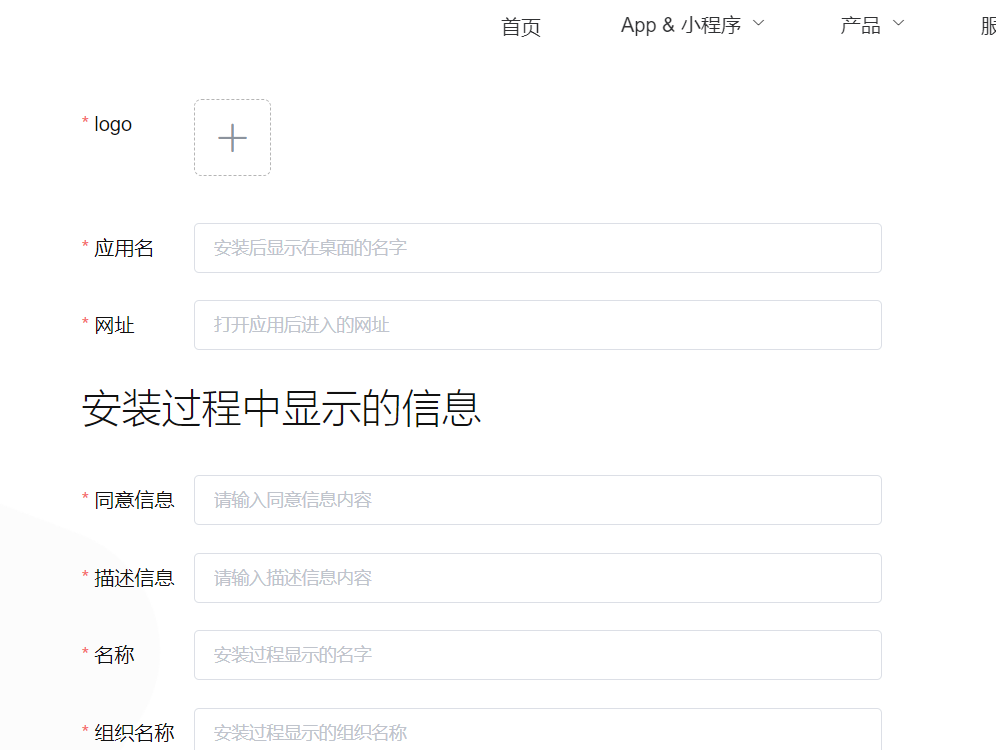Expand the 产品 dropdown menu
The image size is (996, 750).
872,25
